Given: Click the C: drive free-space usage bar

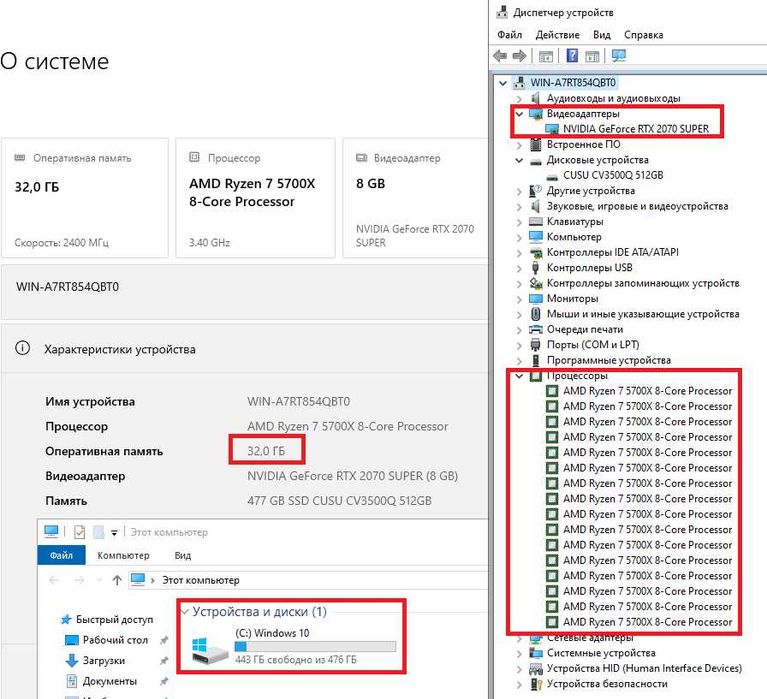Looking at the screenshot, I should [x=315, y=647].
